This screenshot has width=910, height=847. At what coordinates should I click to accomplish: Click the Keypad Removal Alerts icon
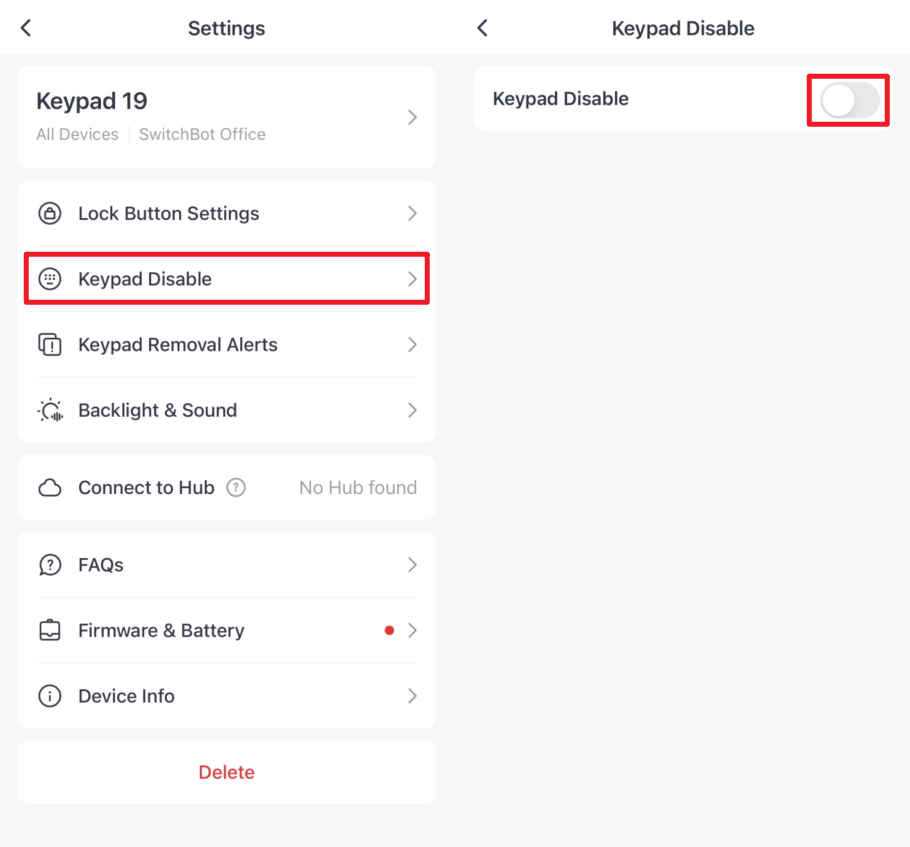[50, 345]
